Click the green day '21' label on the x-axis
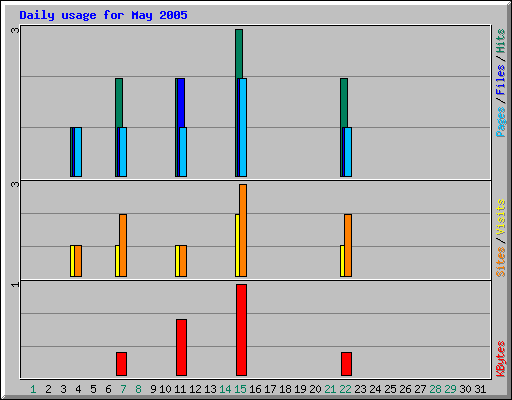Viewport: 512px width, 400px height. click(330, 389)
